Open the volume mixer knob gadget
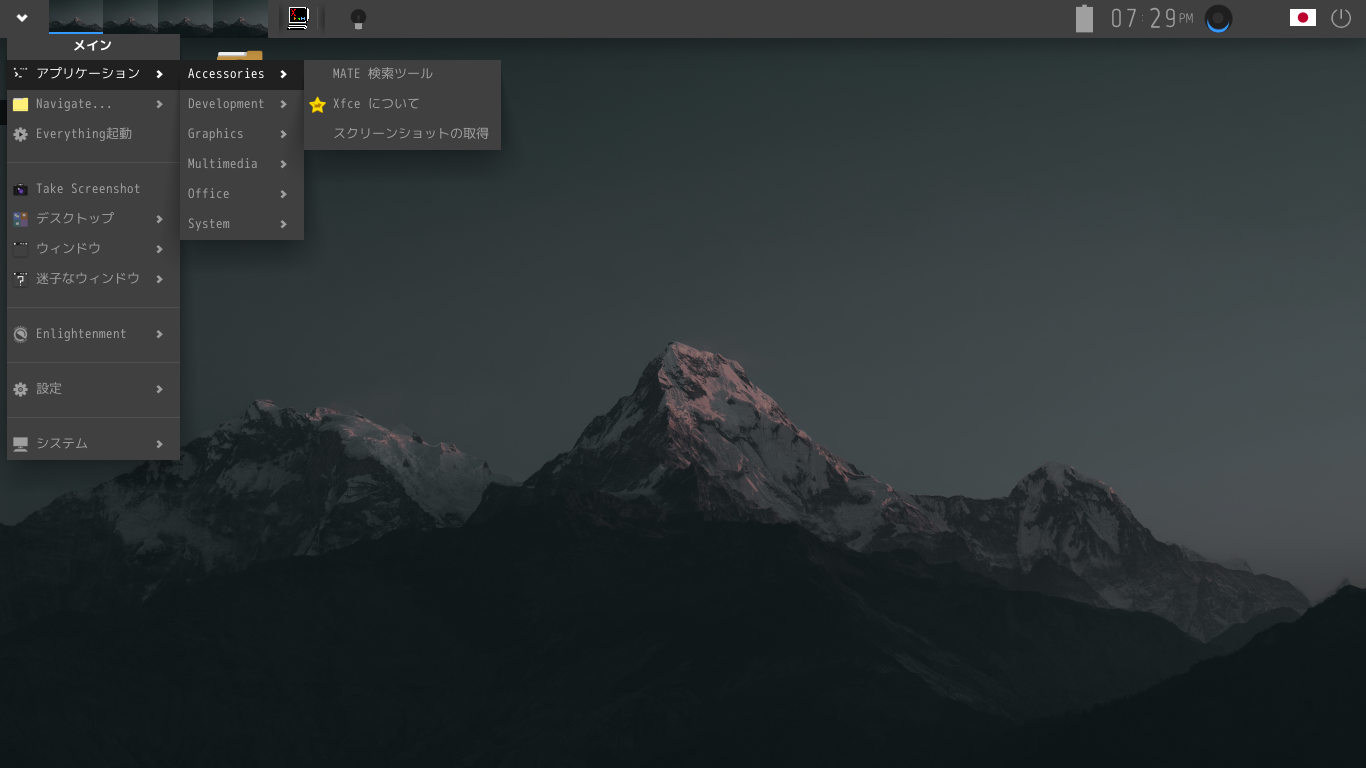1366x768 pixels. tap(1218, 18)
